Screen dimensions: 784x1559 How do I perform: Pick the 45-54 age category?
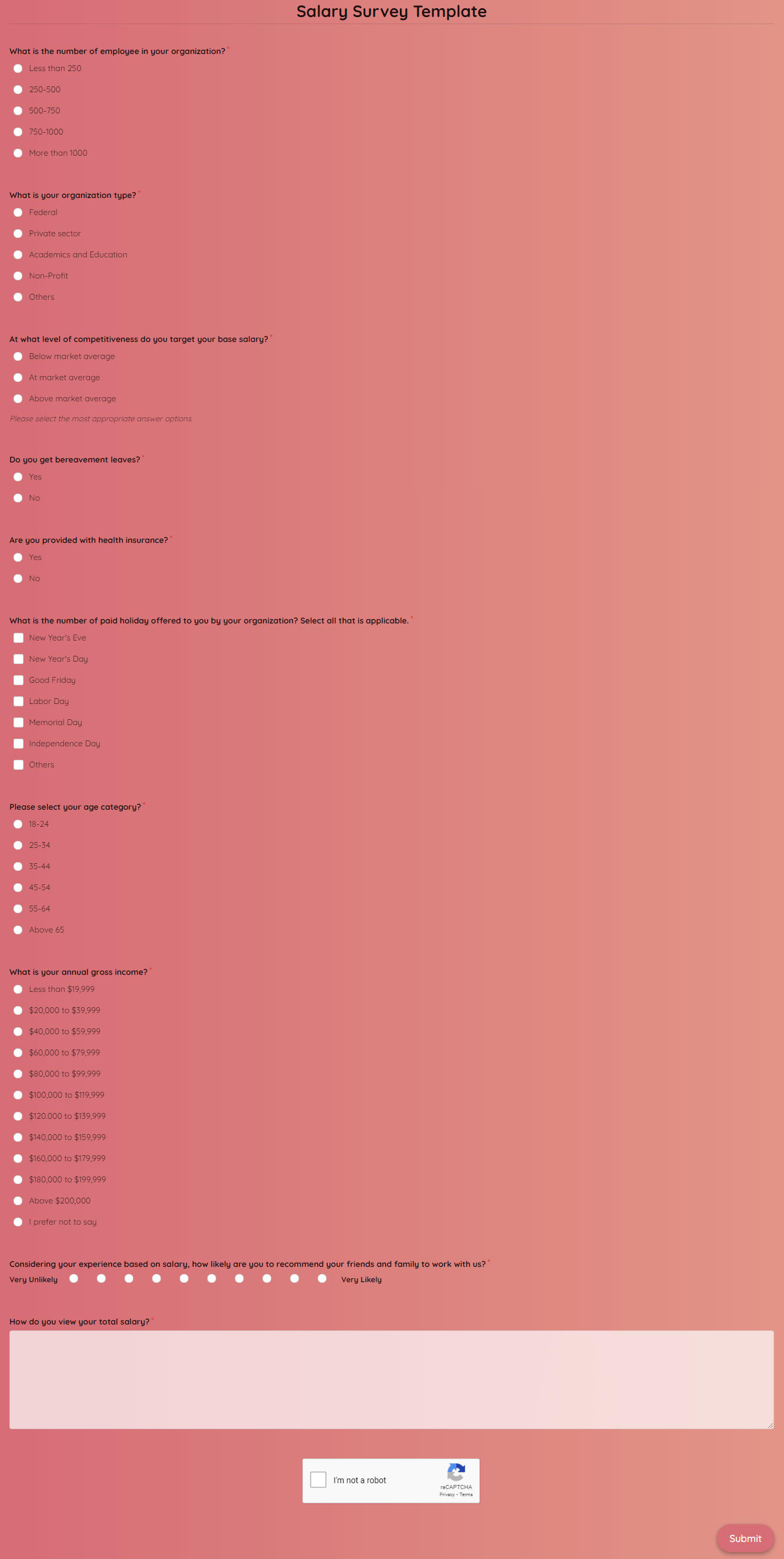click(18, 888)
